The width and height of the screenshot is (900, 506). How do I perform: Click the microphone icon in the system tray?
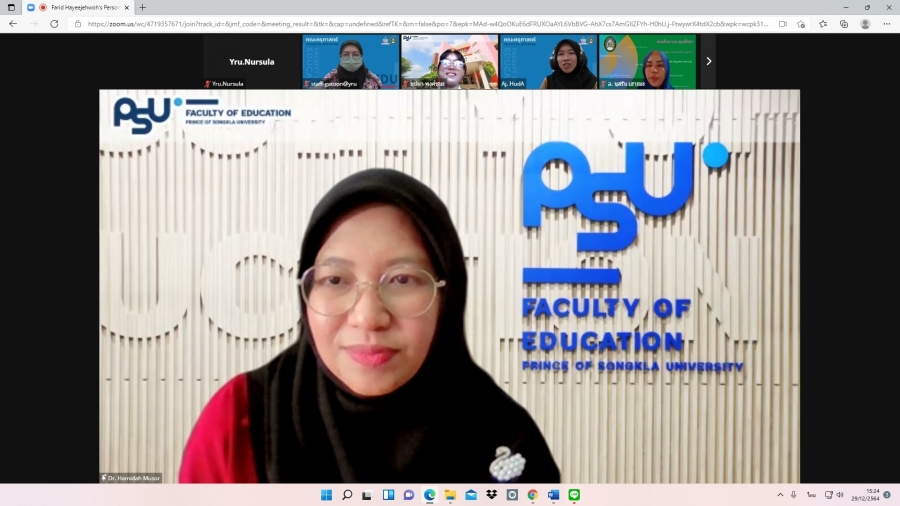coord(793,495)
